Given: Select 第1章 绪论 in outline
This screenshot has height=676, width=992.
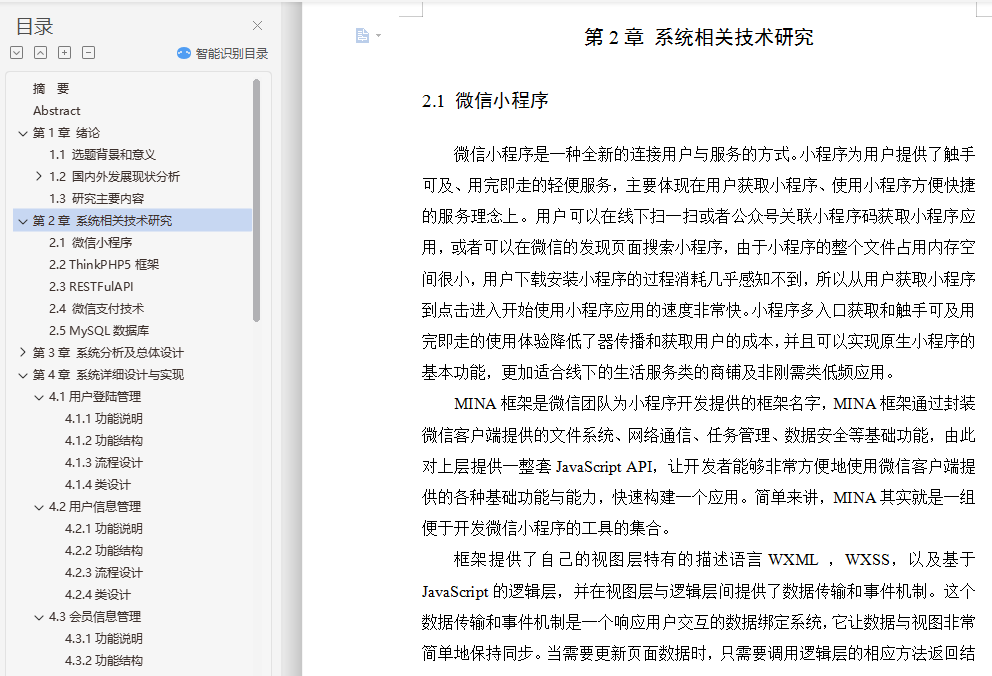Looking at the screenshot, I should (66, 133).
